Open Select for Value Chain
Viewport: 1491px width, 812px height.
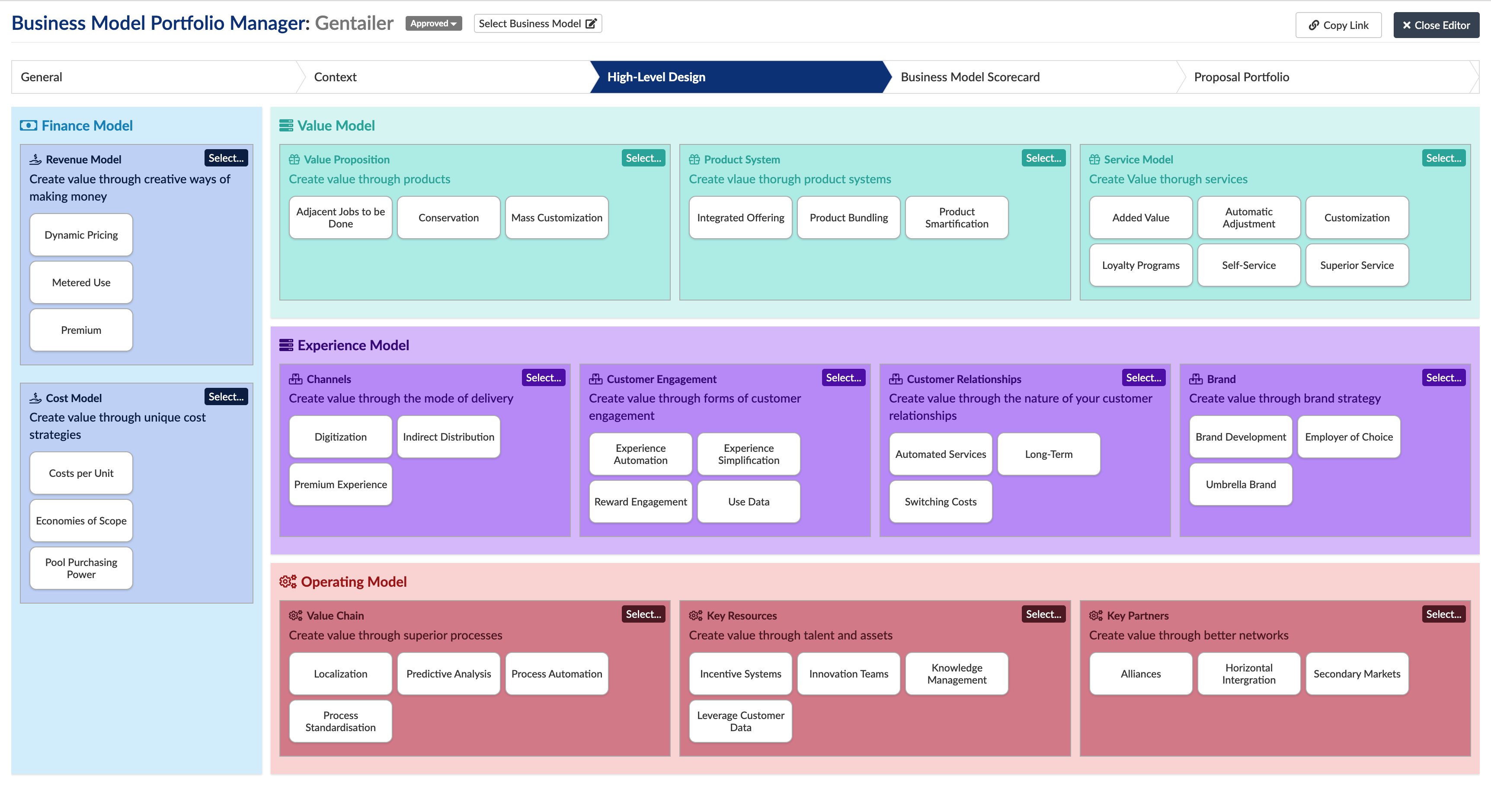643,614
